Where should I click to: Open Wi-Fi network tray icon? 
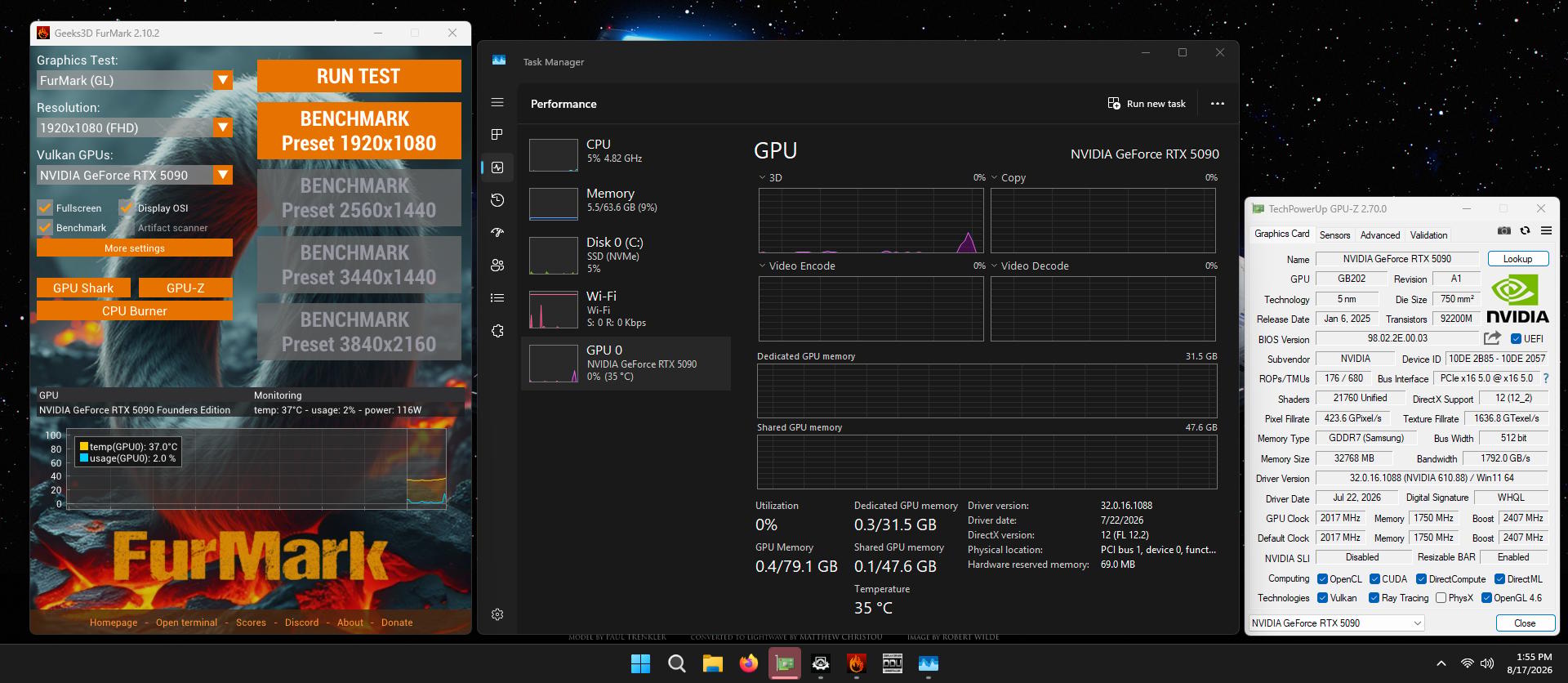click(1468, 663)
